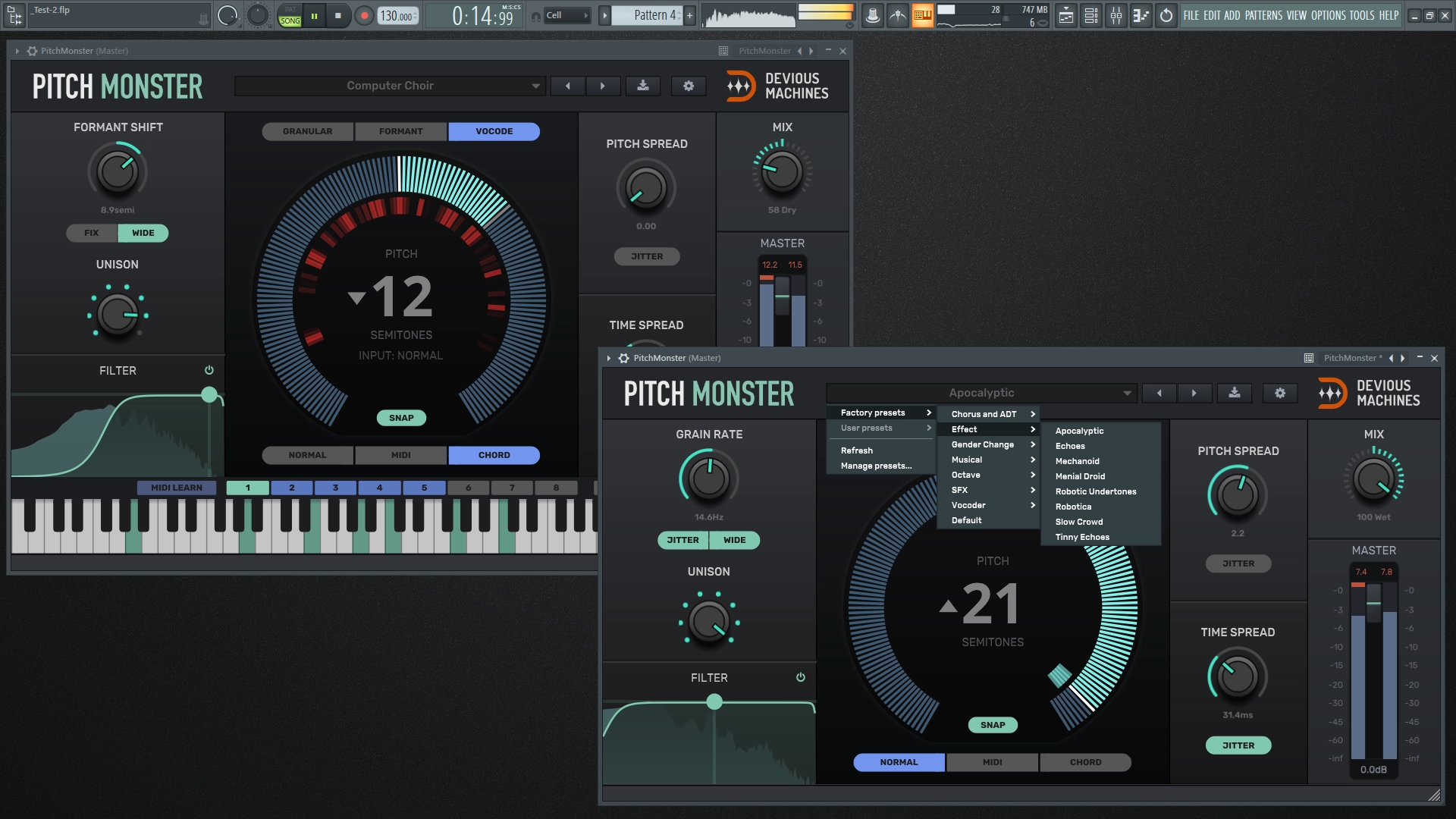Image resolution: width=1456 pixels, height=819 pixels.
Task: Open the Mixer icon in the toolbar
Action: (1116, 15)
